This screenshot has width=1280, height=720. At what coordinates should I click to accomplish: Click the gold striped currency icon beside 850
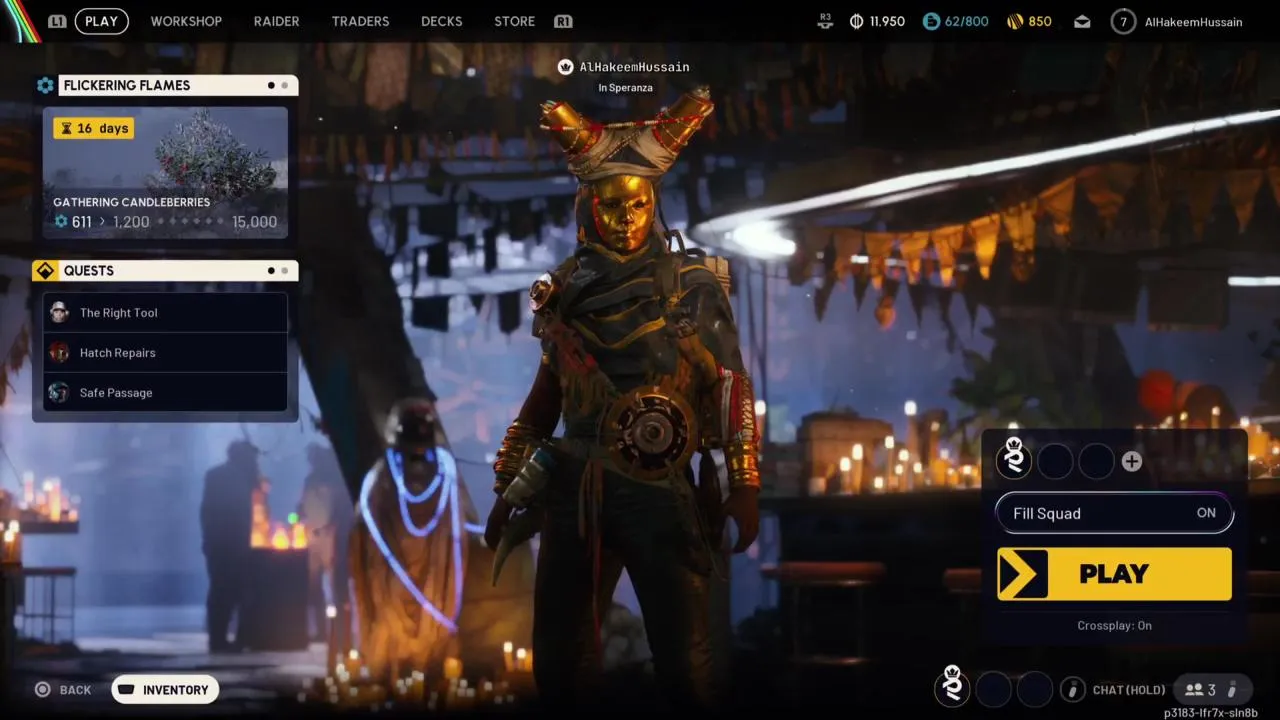click(1014, 21)
